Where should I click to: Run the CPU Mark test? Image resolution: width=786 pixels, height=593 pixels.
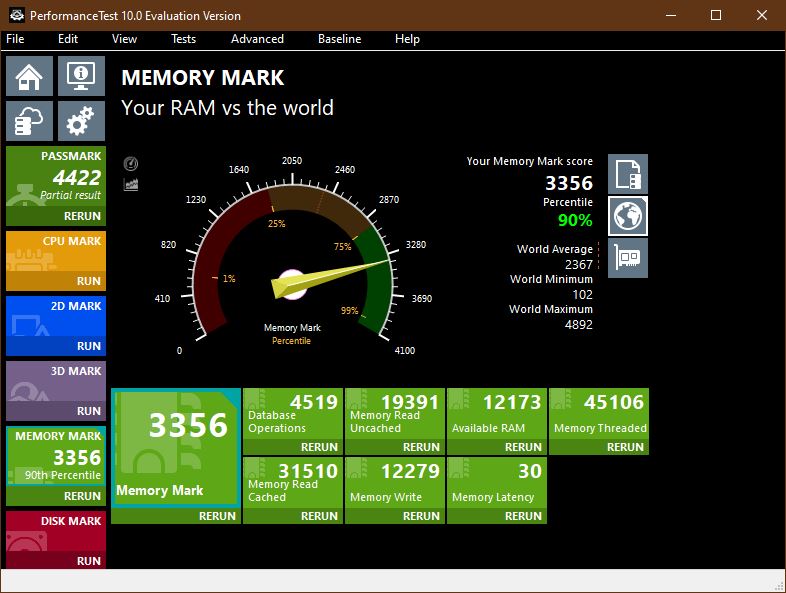[56, 281]
